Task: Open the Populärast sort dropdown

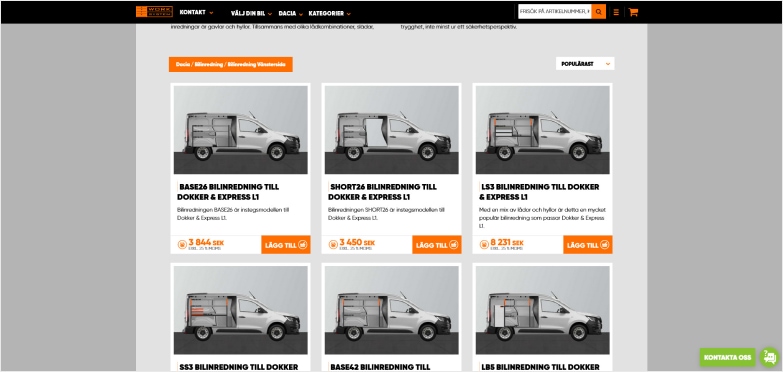Action: (585, 63)
